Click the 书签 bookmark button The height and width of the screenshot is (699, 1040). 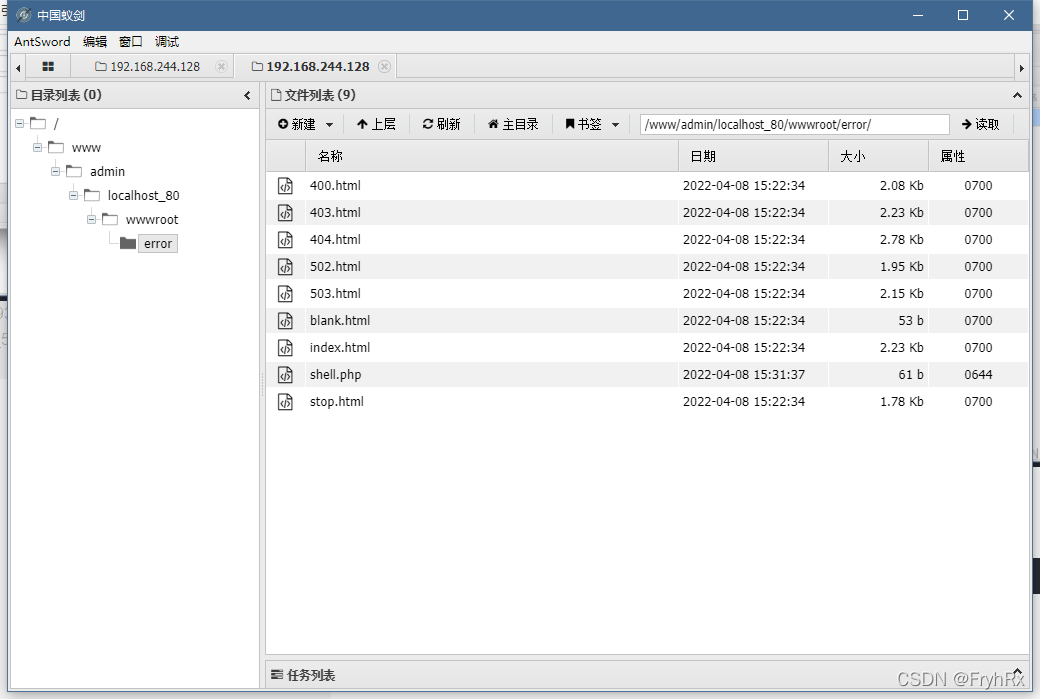[583, 124]
